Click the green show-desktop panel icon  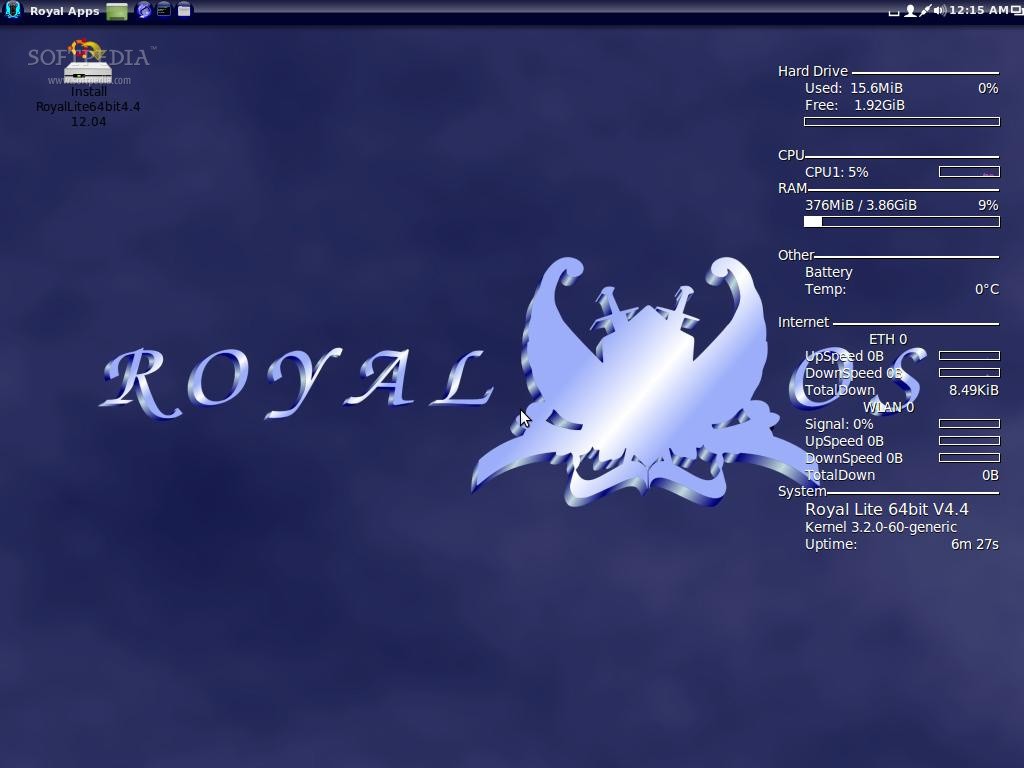pyautogui.click(x=117, y=11)
